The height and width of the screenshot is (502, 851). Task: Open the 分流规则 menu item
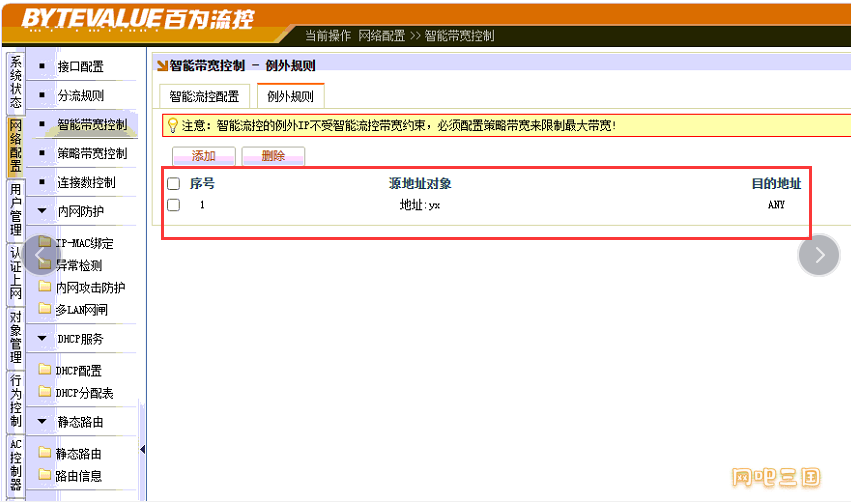[x=80, y=96]
